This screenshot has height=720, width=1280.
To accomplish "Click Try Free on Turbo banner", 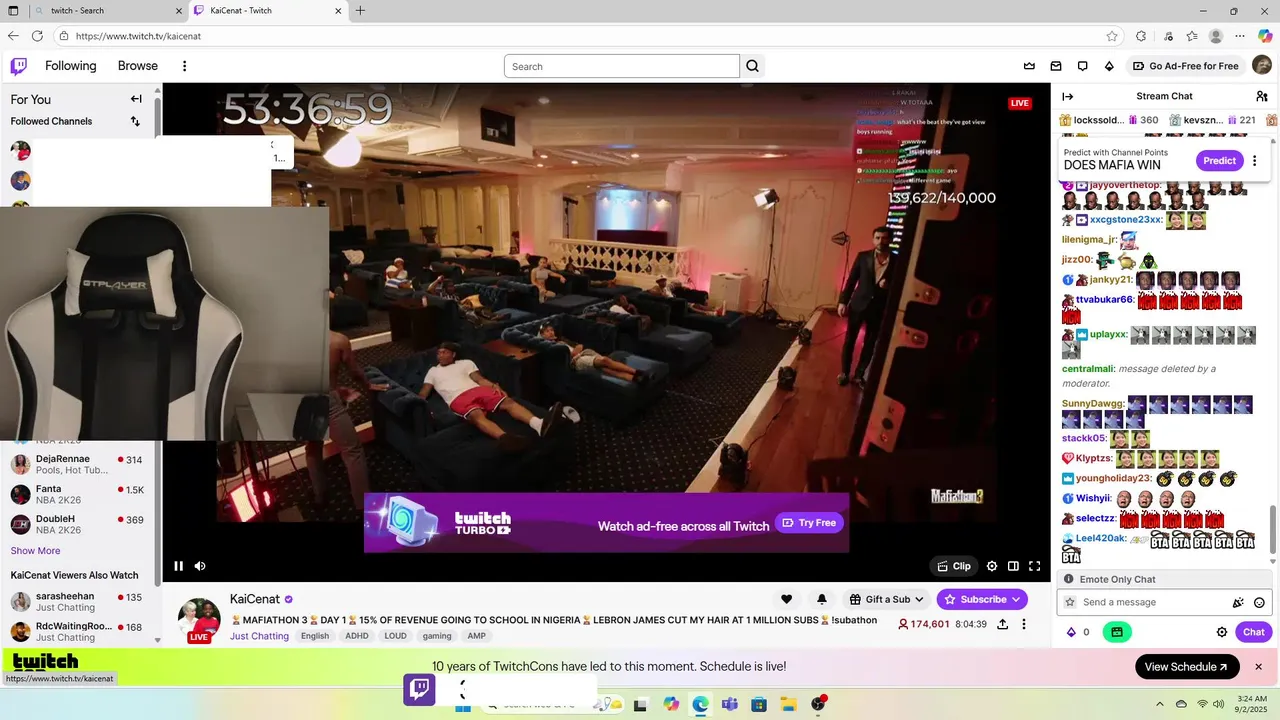I will point(810,523).
